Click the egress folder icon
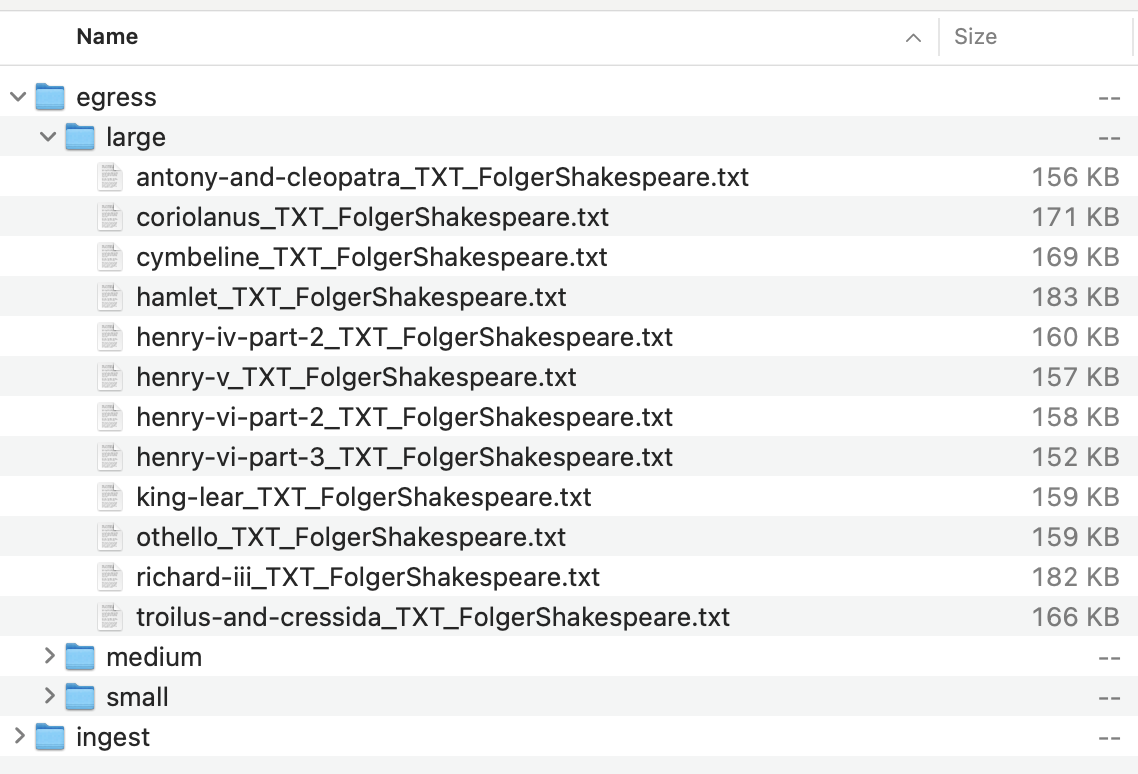Screen dimensions: 1138x774 [x=50, y=97]
